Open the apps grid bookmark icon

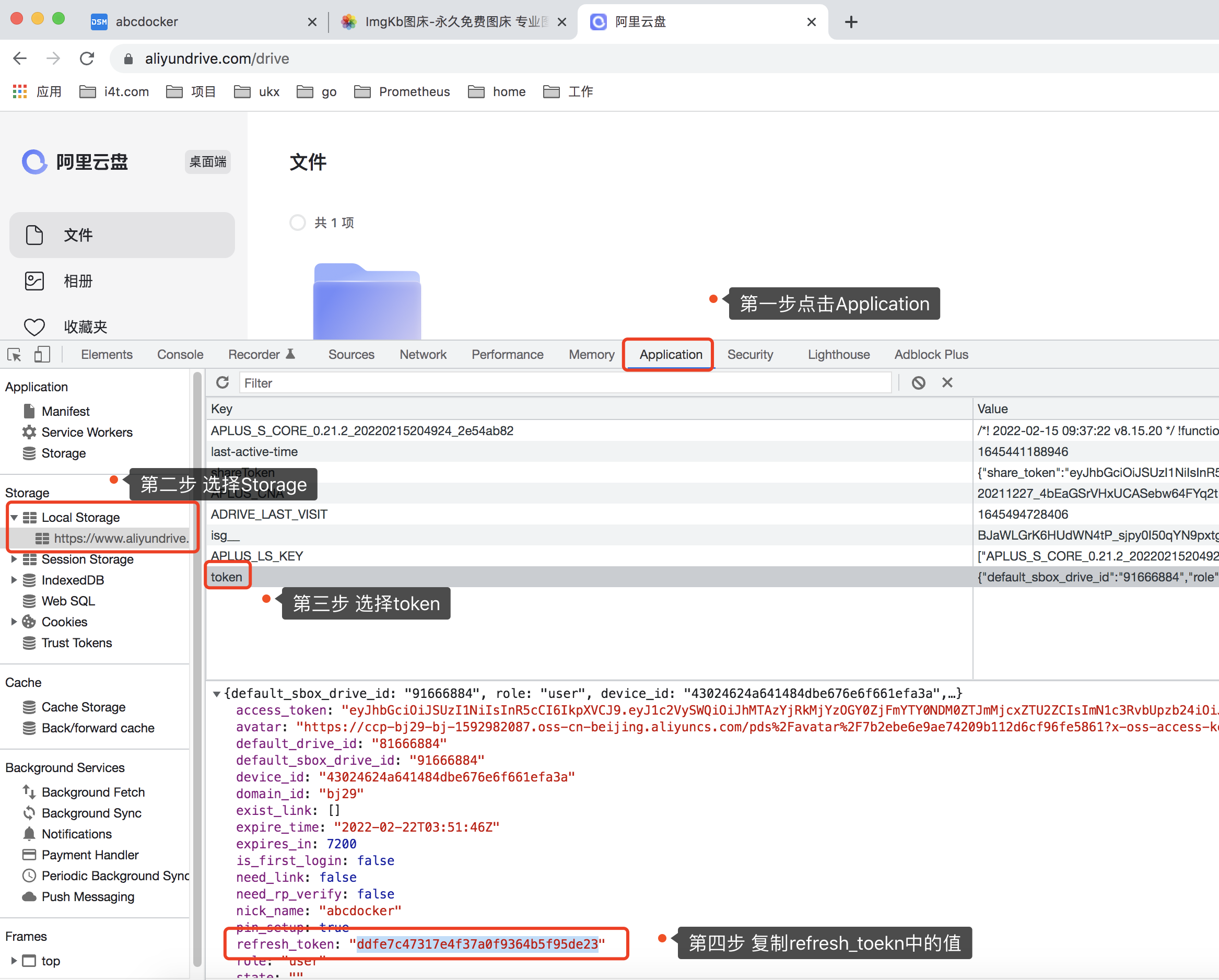pyautogui.click(x=20, y=91)
